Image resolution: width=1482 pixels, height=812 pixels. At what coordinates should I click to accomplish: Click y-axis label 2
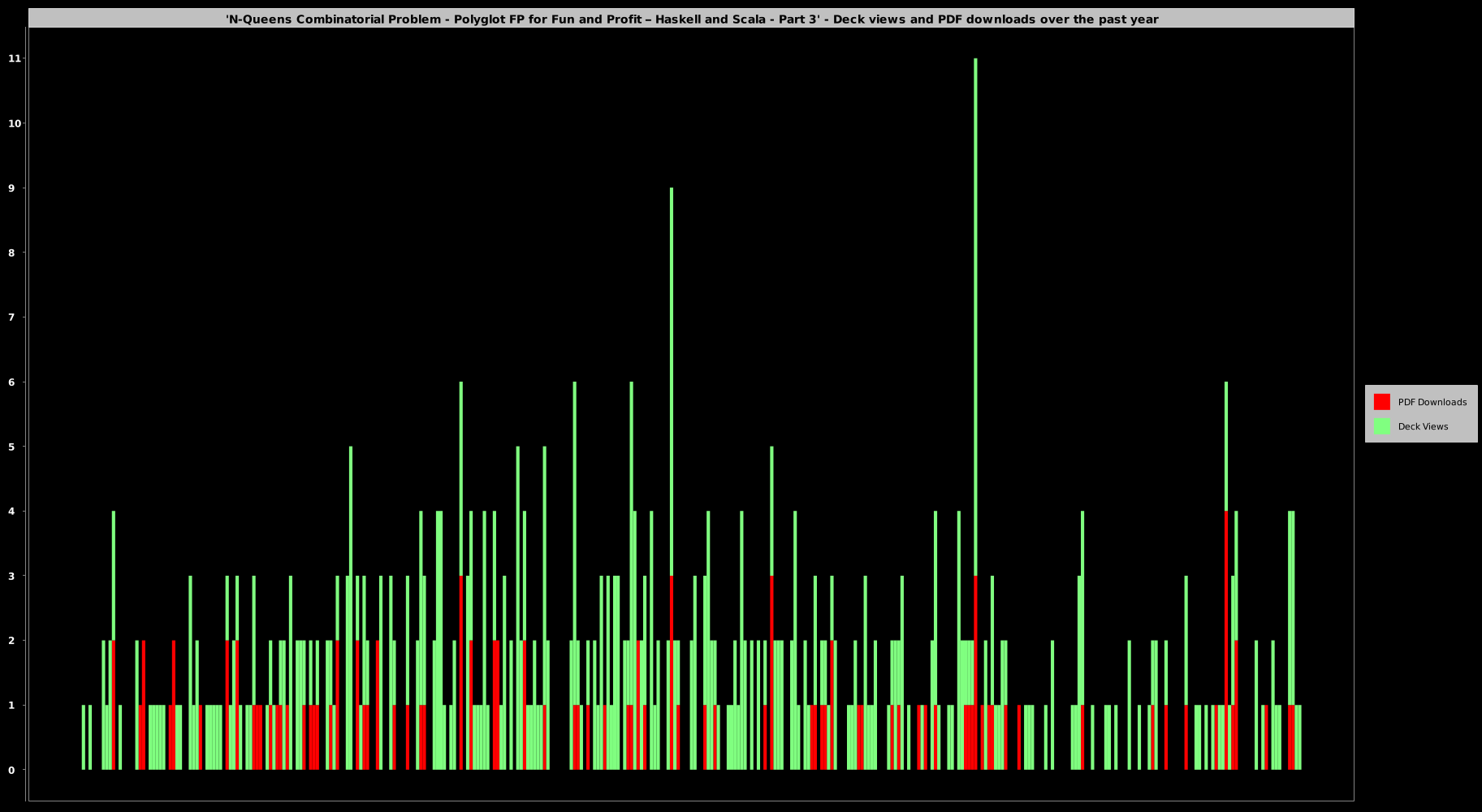tap(11, 641)
